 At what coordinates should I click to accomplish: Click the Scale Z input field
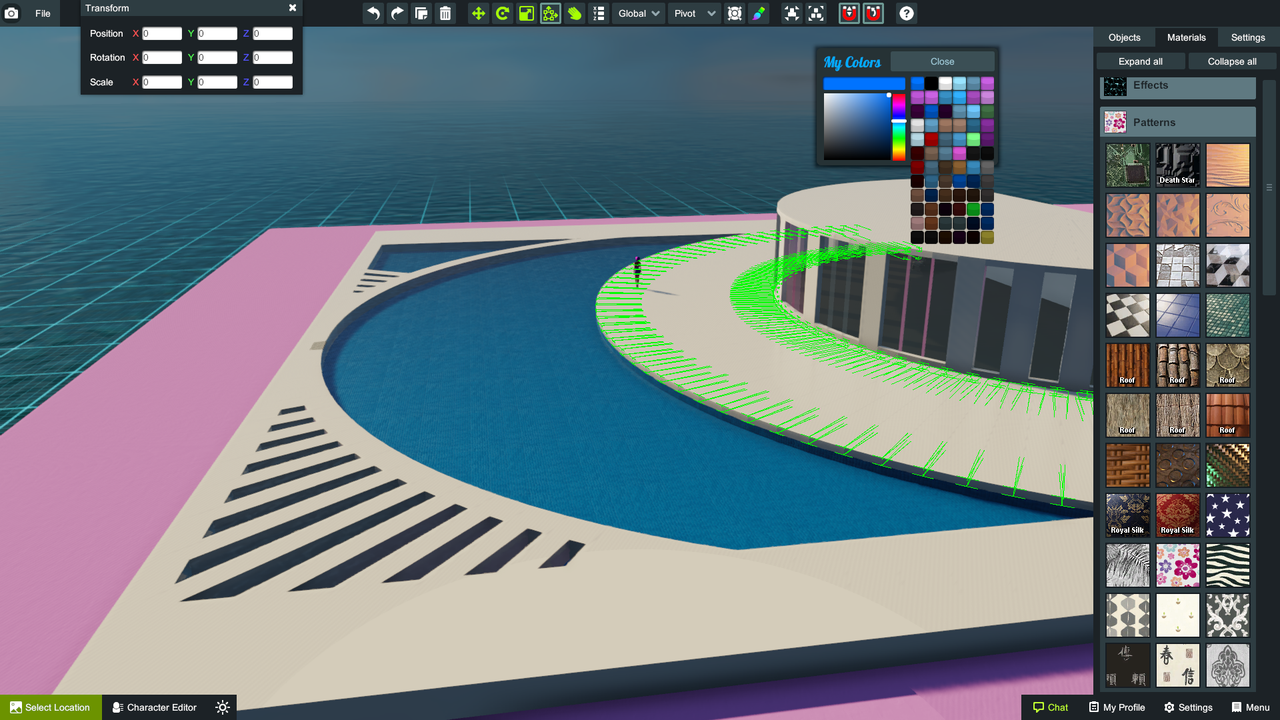[x=272, y=82]
